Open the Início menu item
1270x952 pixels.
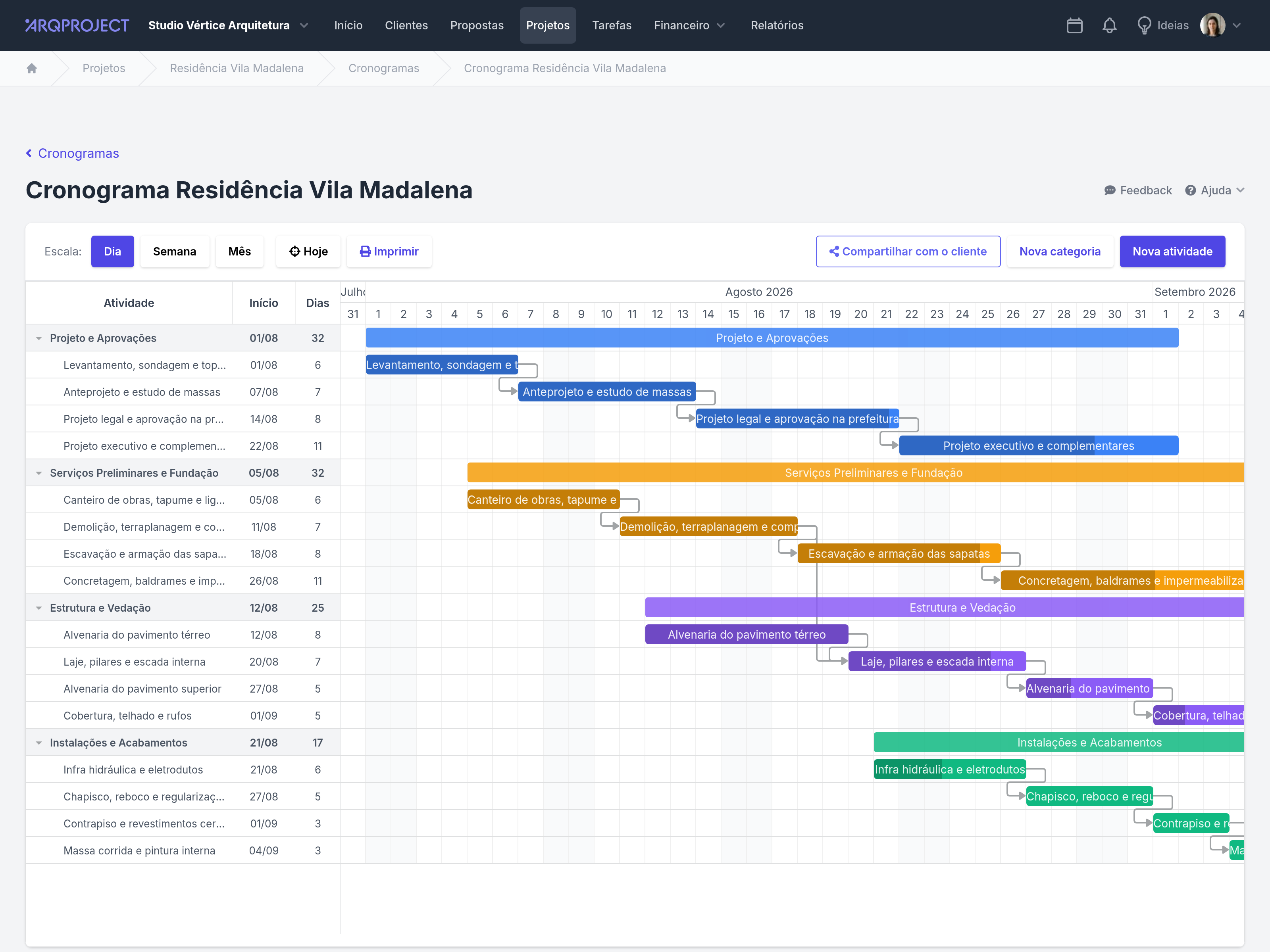coord(348,25)
